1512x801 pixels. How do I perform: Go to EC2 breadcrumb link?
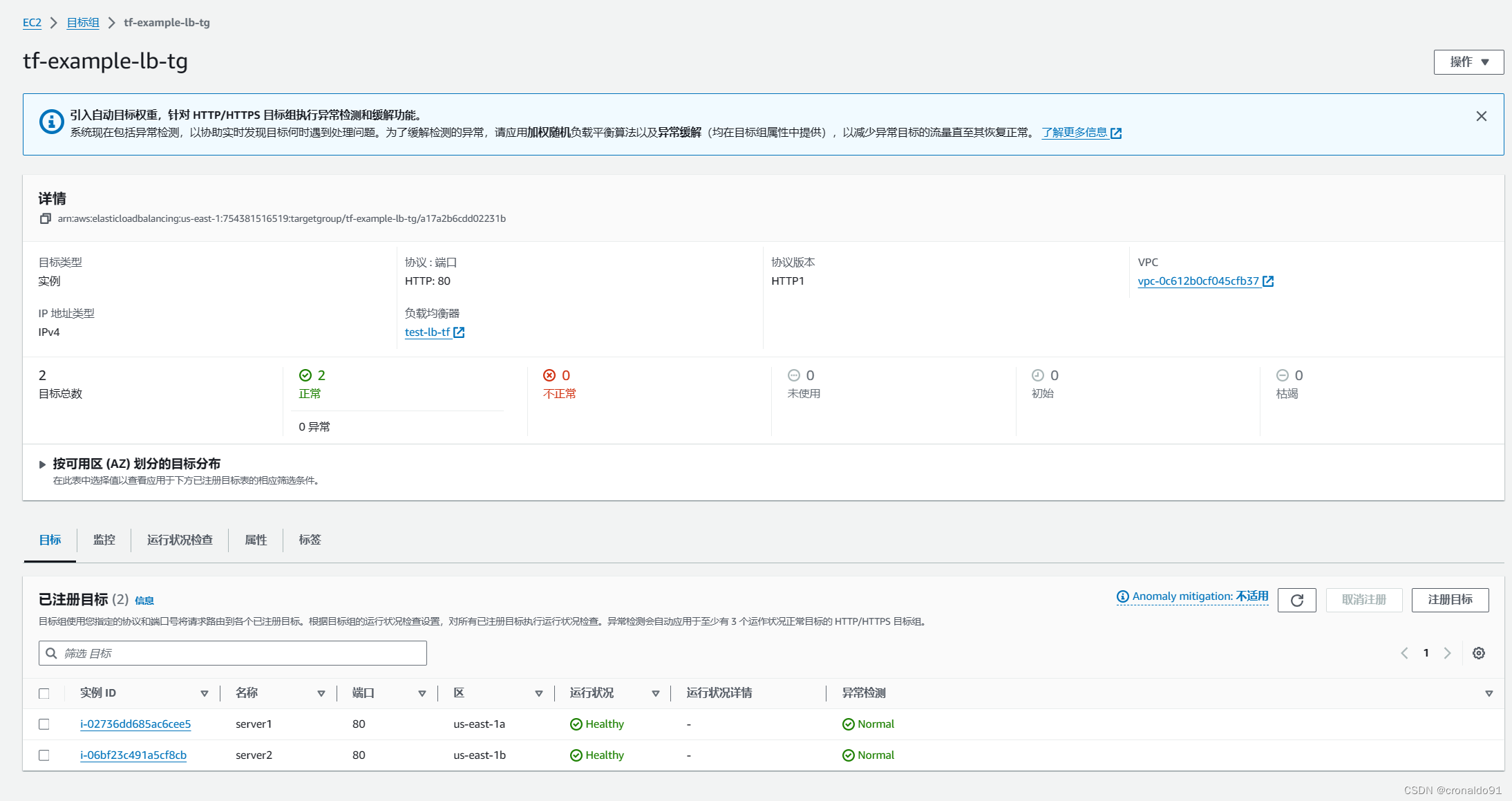[32, 23]
